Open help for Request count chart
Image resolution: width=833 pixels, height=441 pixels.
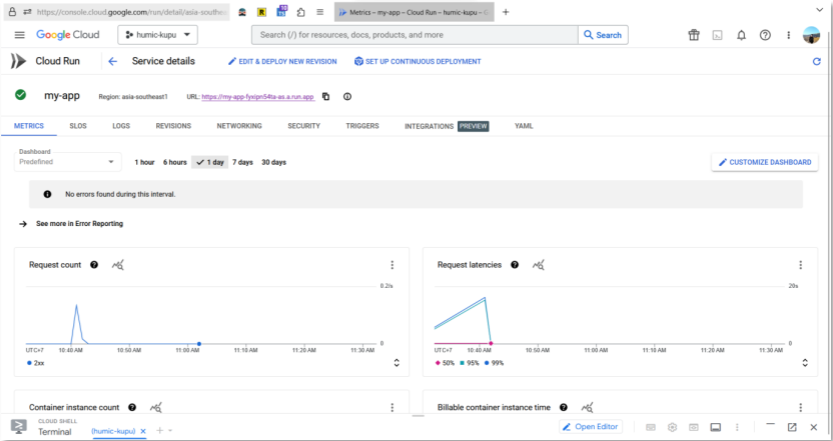(x=94, y=265)
